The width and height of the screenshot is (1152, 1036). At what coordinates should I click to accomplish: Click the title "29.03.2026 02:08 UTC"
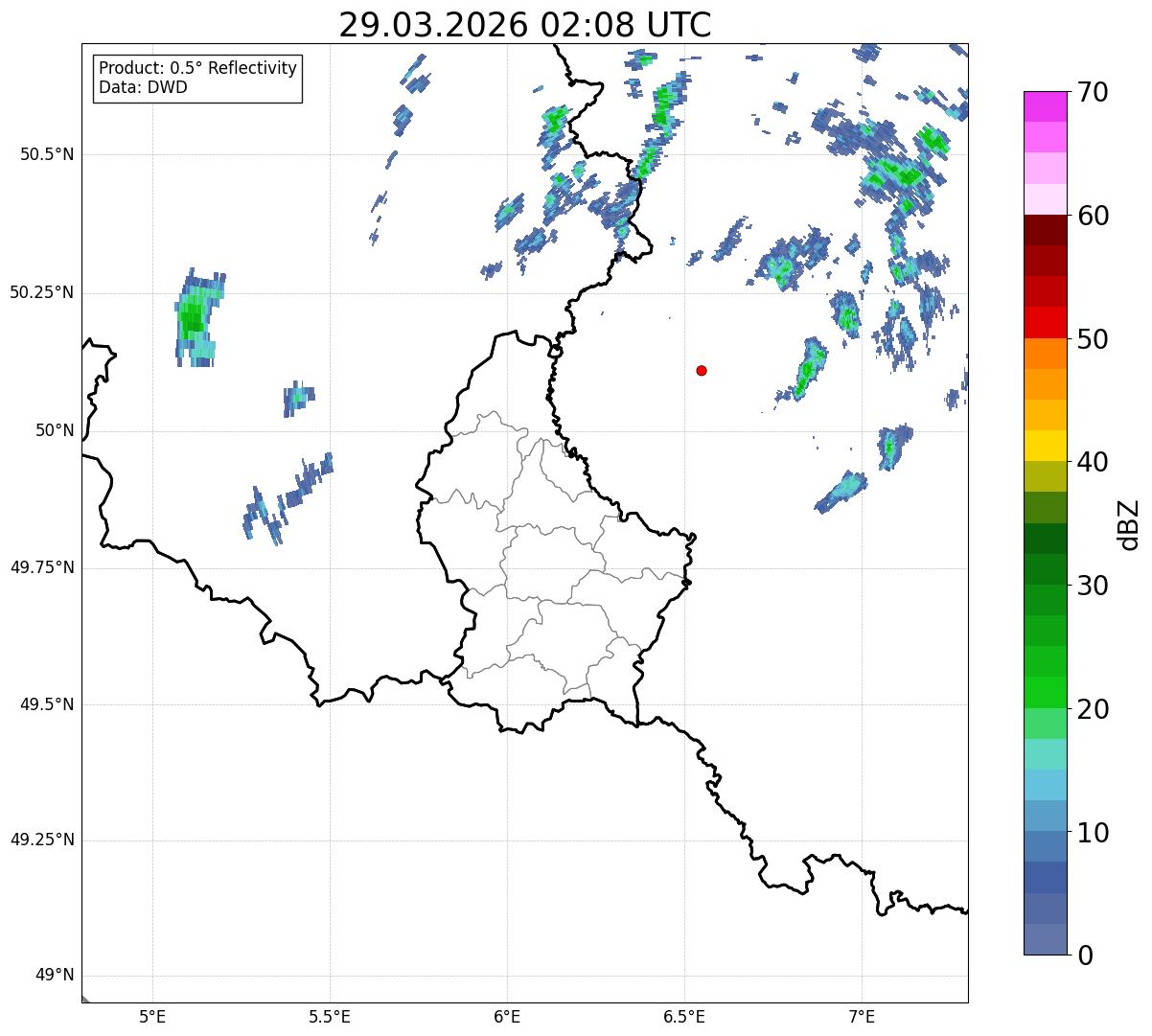(525, 25)
